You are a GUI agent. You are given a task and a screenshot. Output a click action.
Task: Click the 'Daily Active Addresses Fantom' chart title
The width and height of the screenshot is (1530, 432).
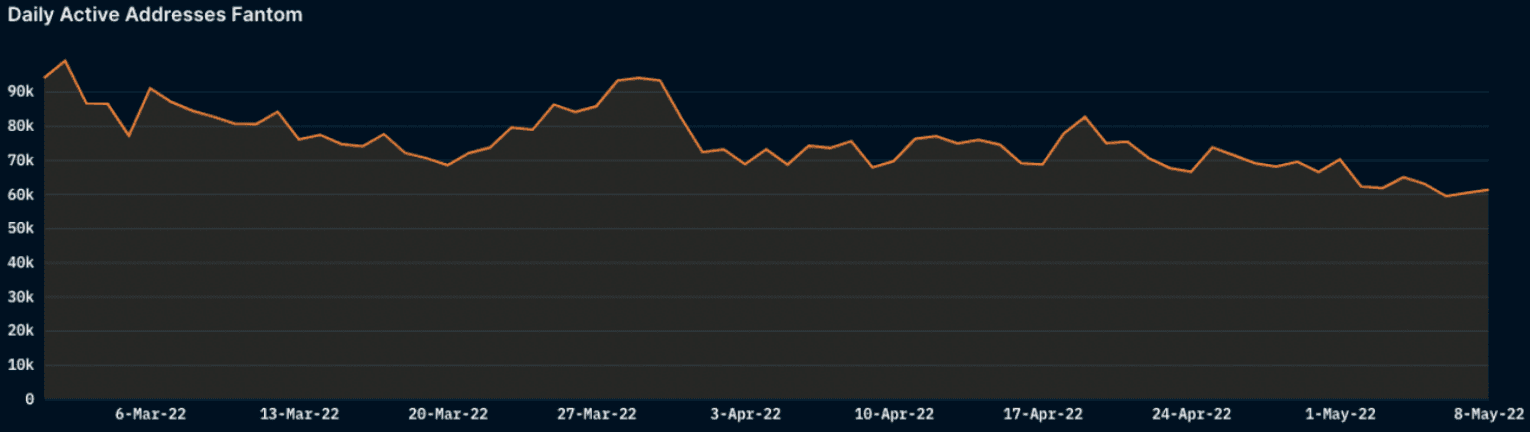(155, 15)
